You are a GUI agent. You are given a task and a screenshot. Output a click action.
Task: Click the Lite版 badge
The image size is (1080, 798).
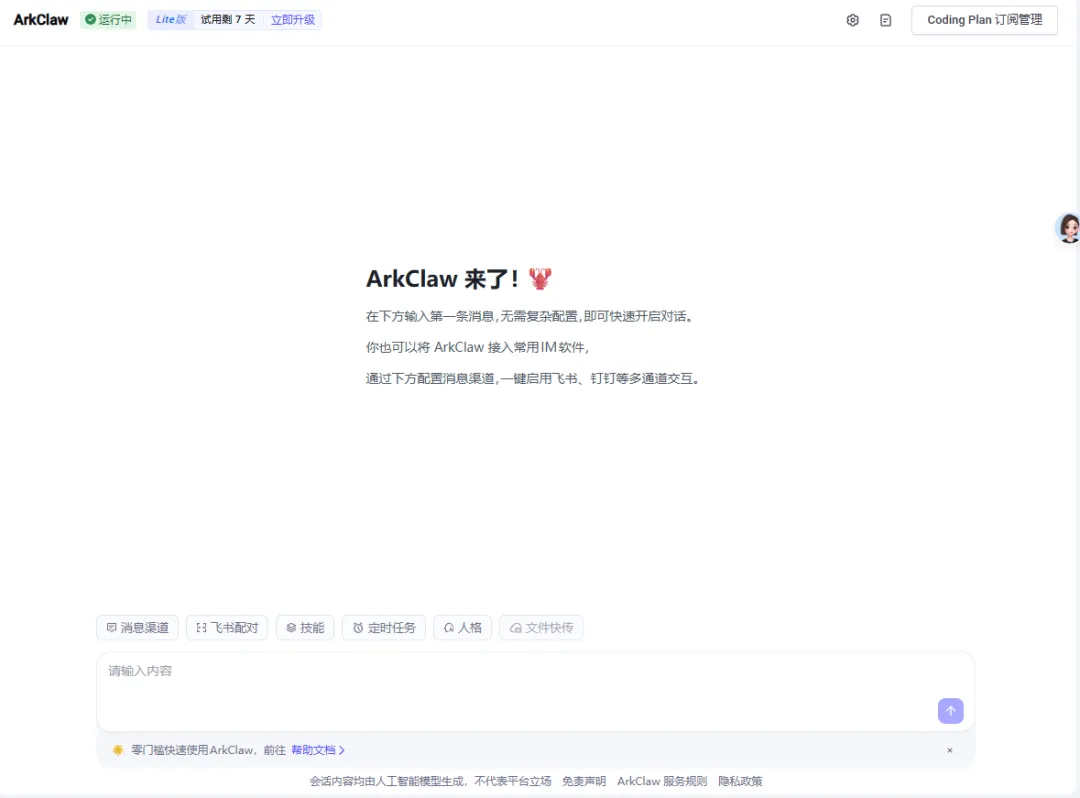(171, 19)
